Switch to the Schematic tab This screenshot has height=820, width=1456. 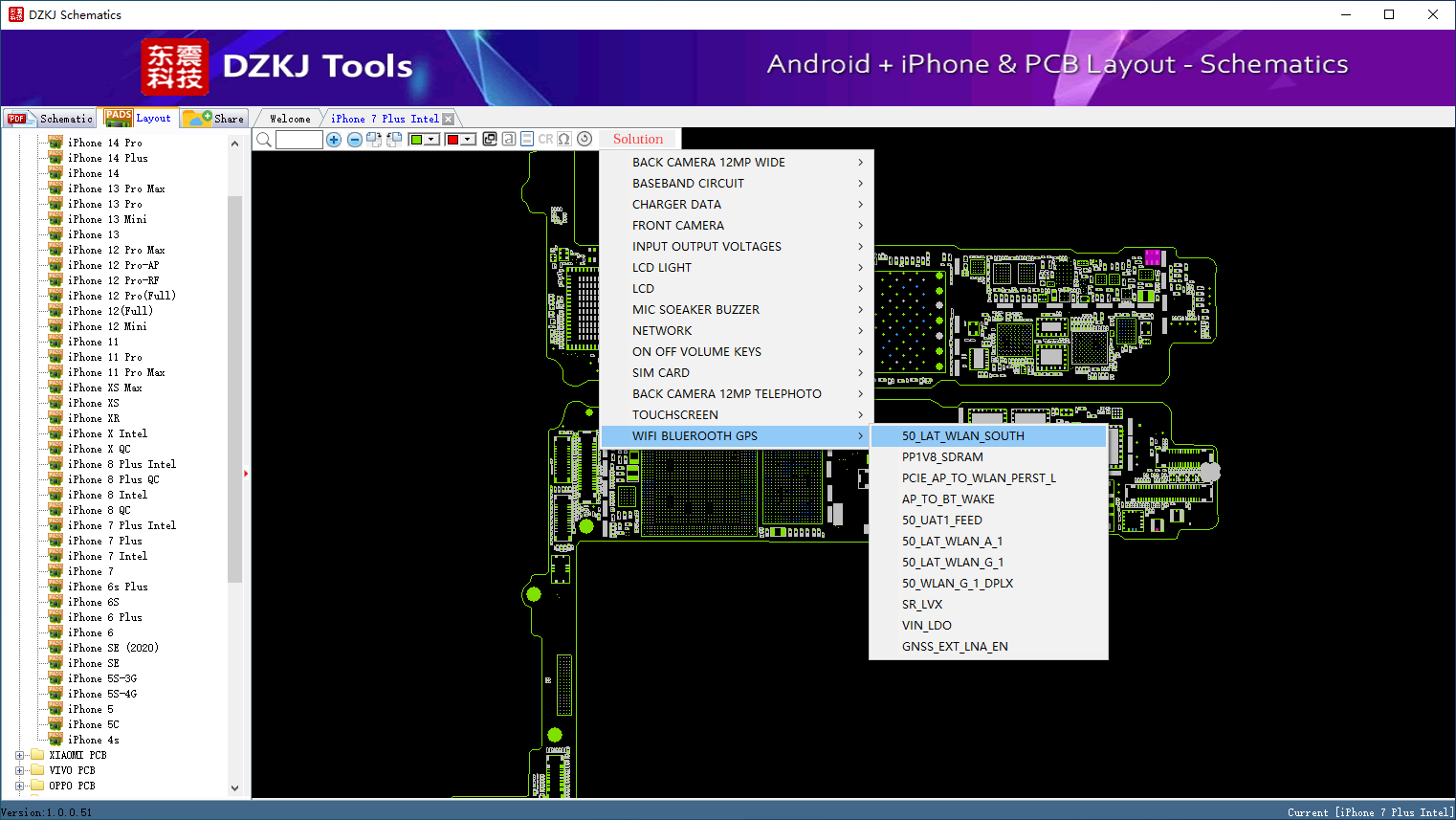pos(50,119)
